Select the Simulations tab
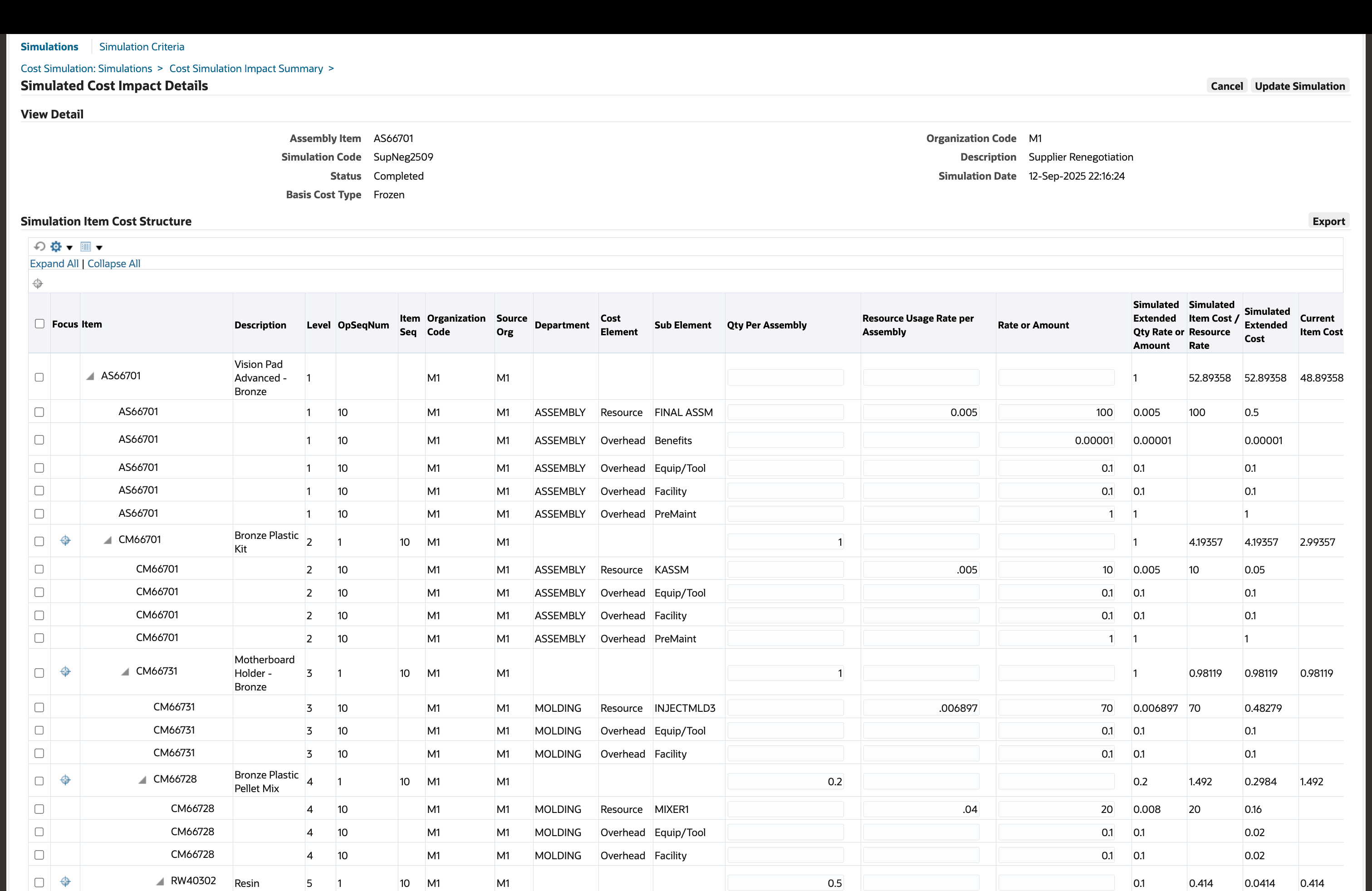The width and height of the screenshot is (1372, 891). (49, 46)
